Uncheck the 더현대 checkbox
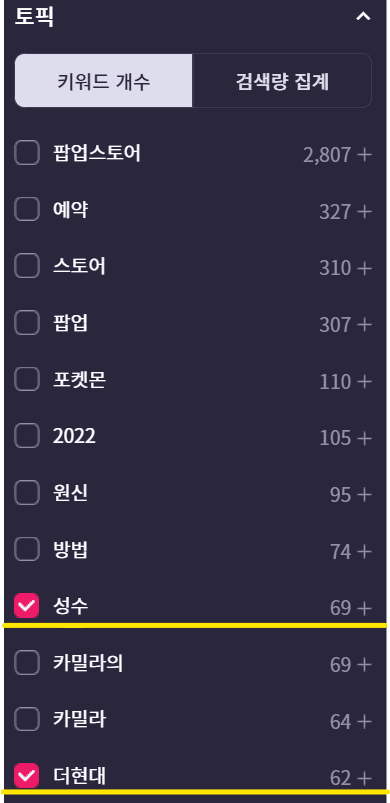The height and width of the screenshot is (803, 390). pos(27,776)
